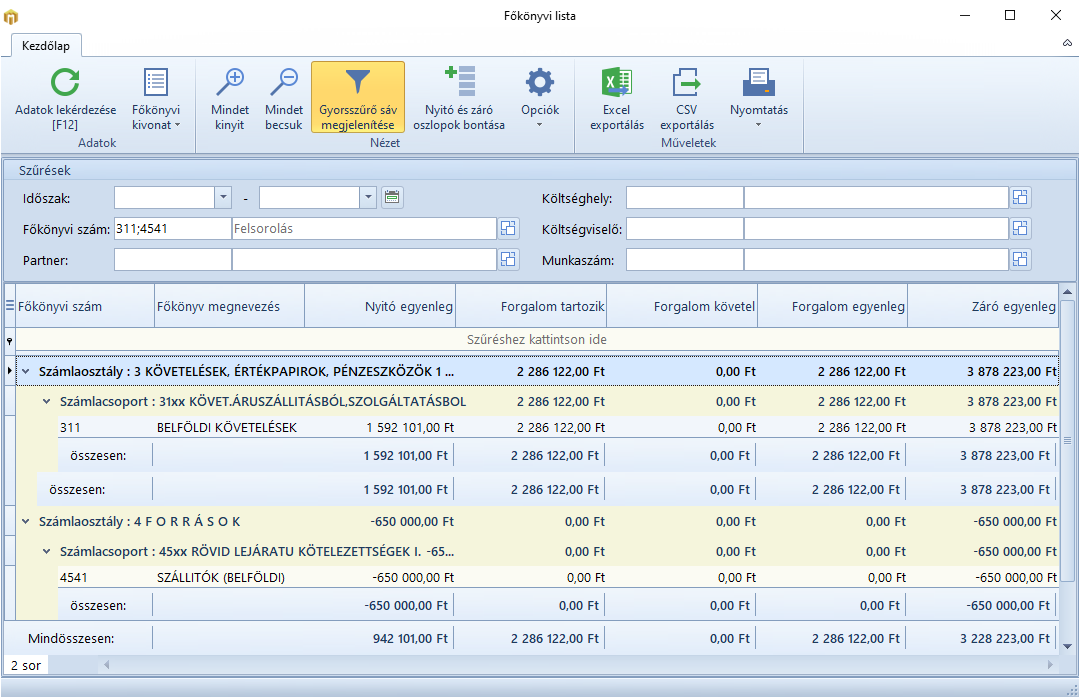Collapse the Számlaosztály 3 KÖVETELÉSEK group
Image resolution: width=1080 pixels, height=698 pixels.
pyautogui.click(x=25, y=372)
